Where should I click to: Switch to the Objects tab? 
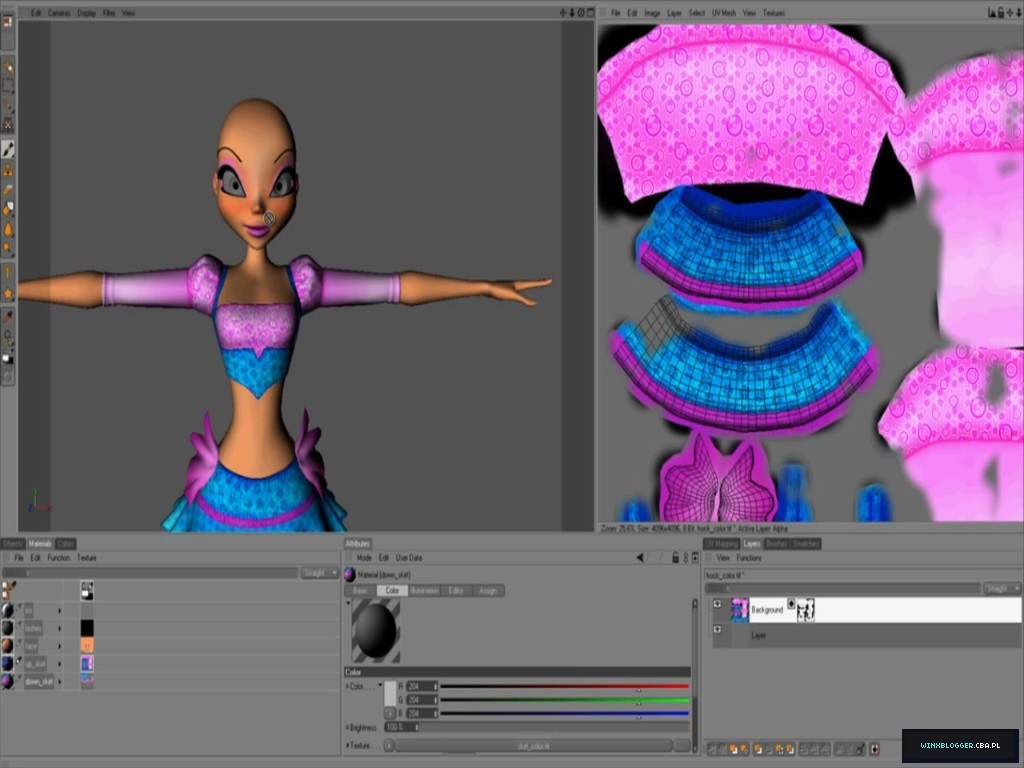point(12,543)
